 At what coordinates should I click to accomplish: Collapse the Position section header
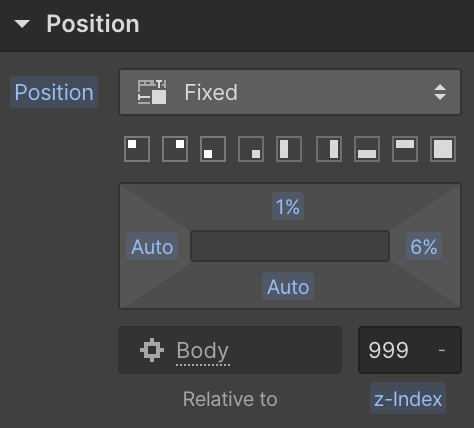point(22,24)
